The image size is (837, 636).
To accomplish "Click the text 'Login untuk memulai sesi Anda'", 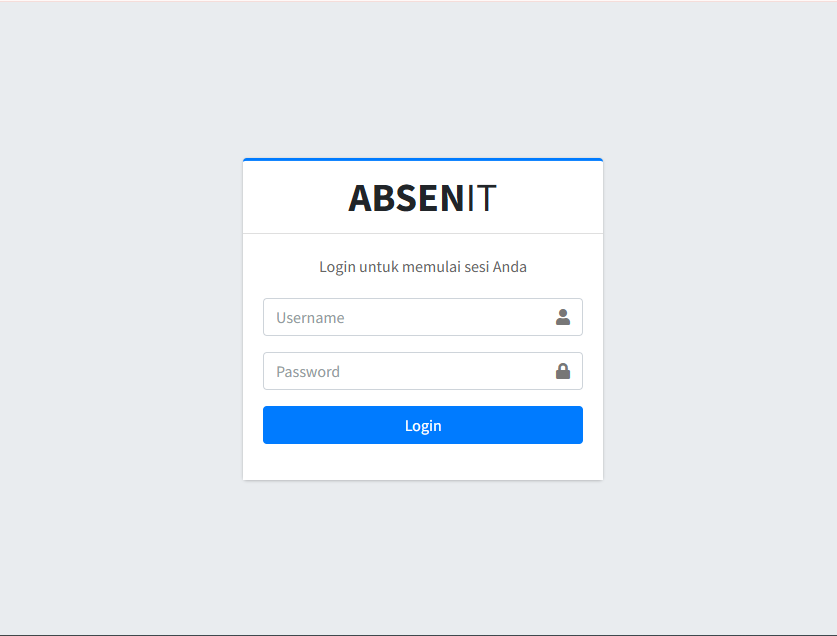I will tap(422, 266).
